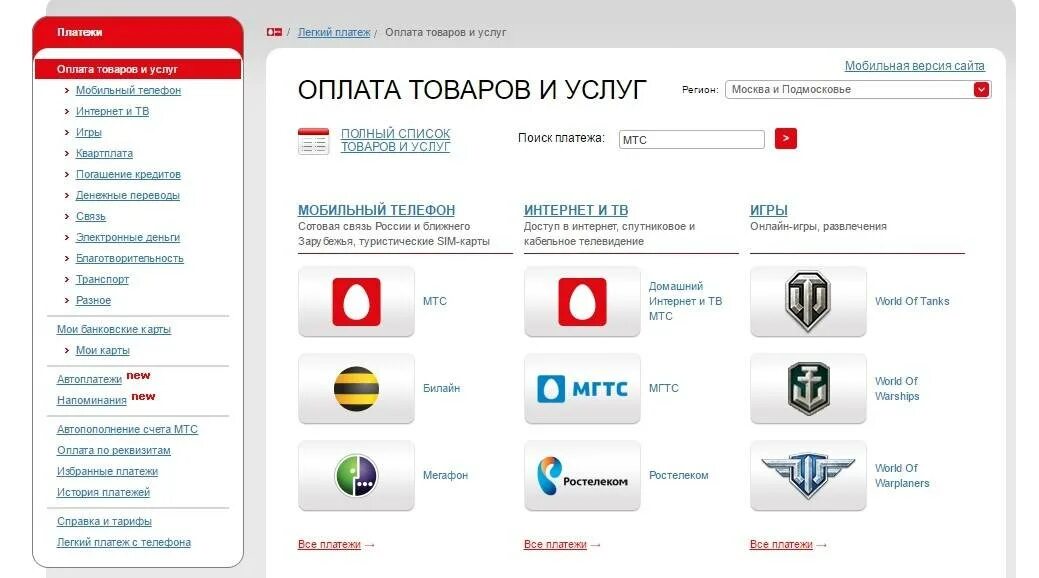This screenshot has height=578, width=1039.
Task: Open Денежные переводы in sidebar
Action: [x=127, y=195]
